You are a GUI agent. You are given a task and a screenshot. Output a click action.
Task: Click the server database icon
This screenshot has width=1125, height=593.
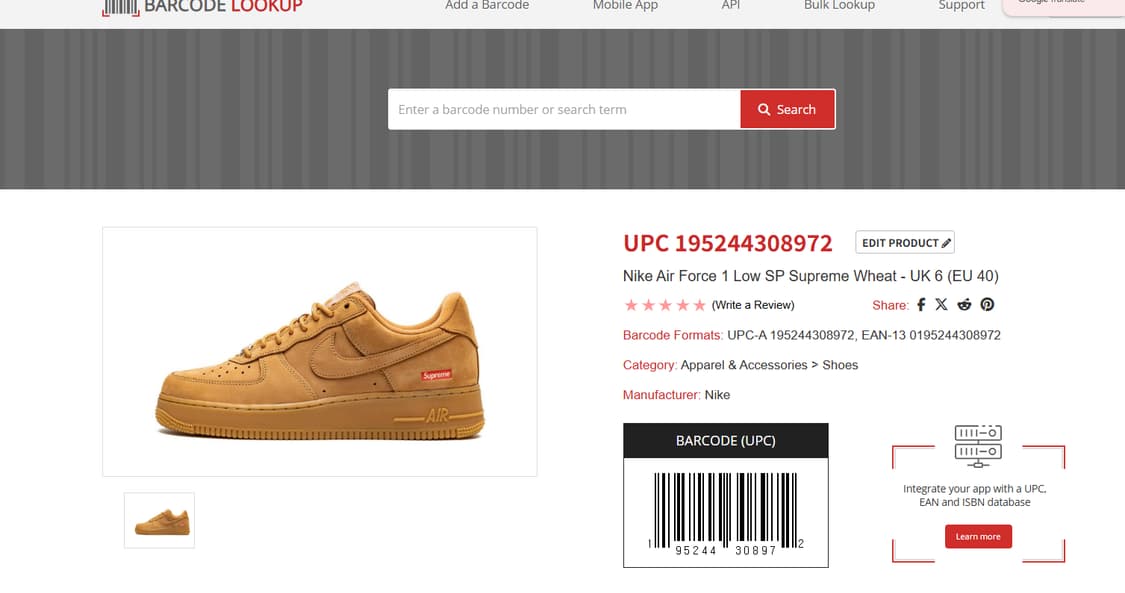pyautogui.click(x=978, y=445)
